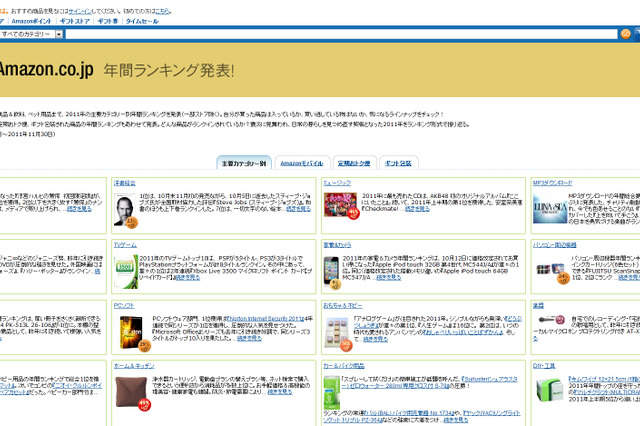
Task: Open the PCソフト category heading link
Action: pyautogui.click(x=124, y=305)
